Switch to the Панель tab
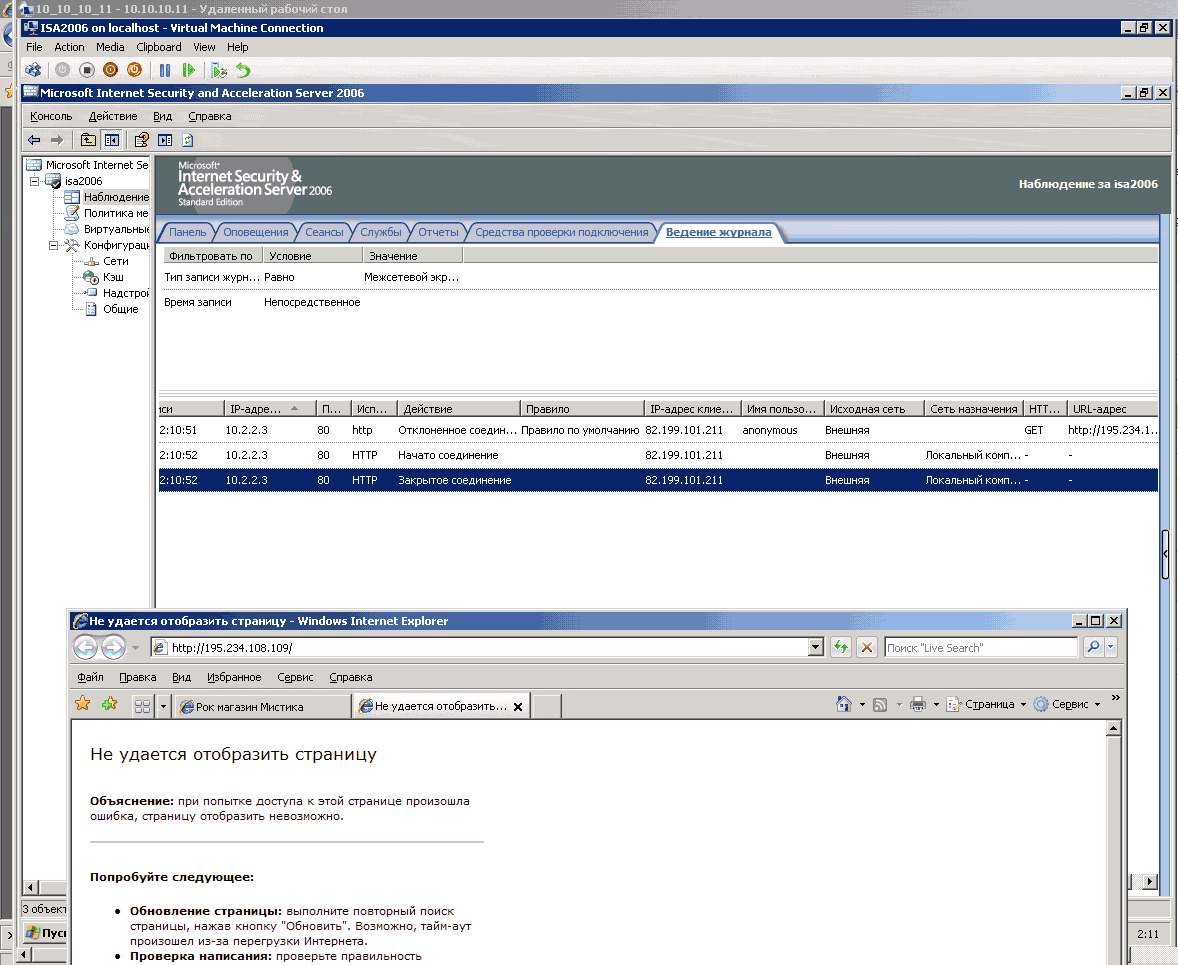This screenshot has width=1178, height=965. (187, 232)
